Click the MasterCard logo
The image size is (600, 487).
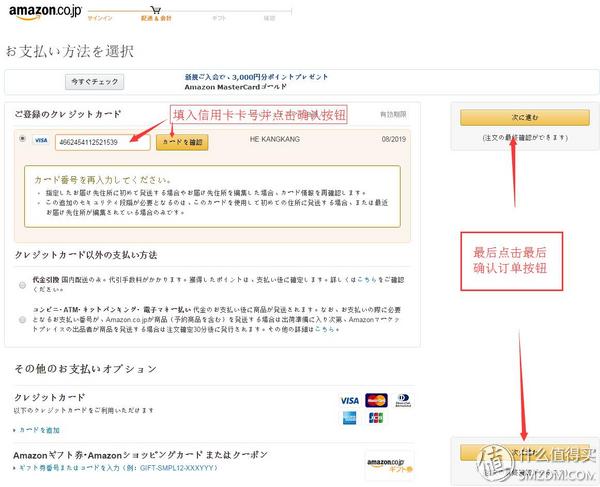[x=376, y=400]
